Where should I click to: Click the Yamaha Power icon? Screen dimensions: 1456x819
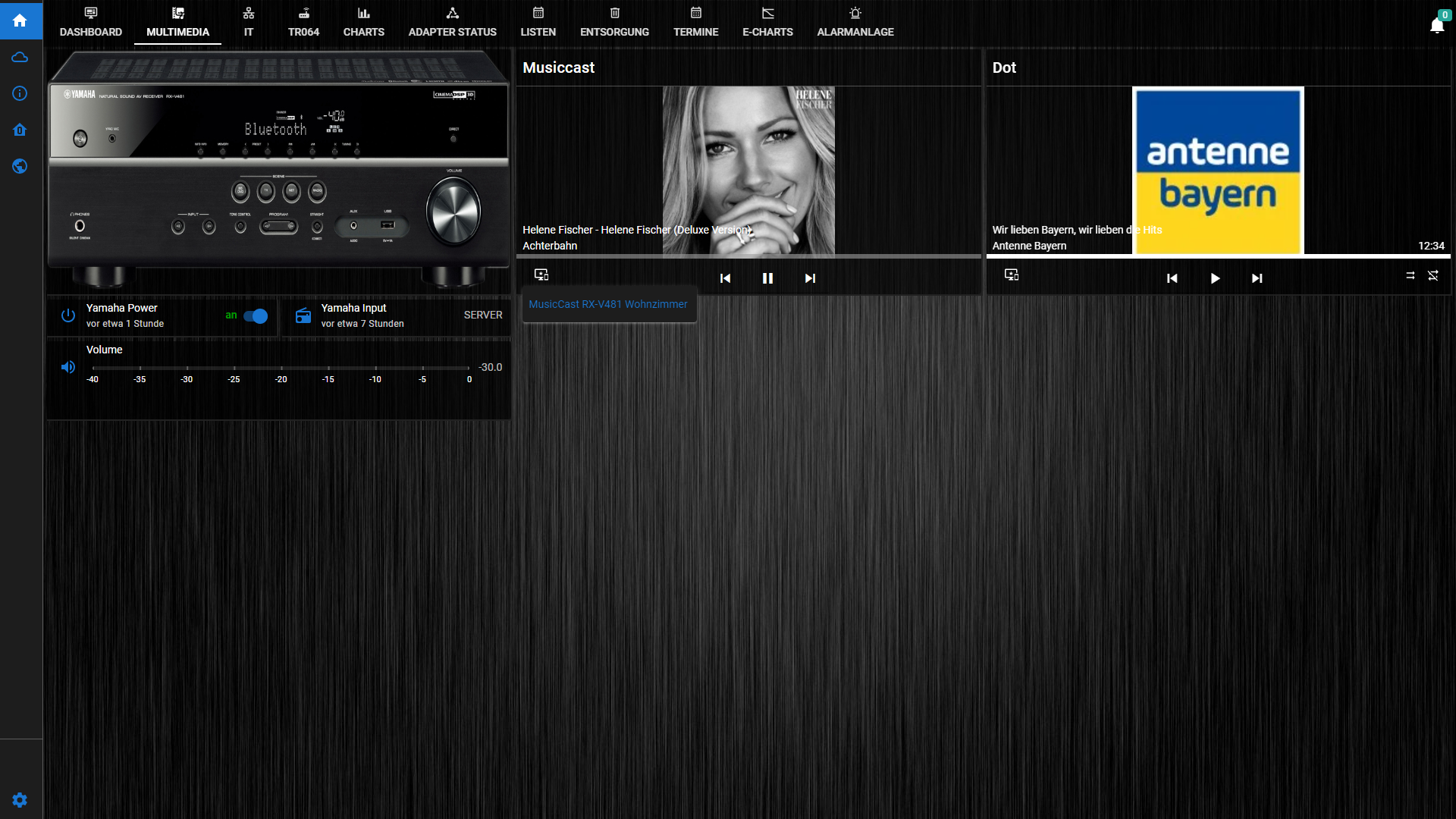pyautogui.click(x=68, y=315)
